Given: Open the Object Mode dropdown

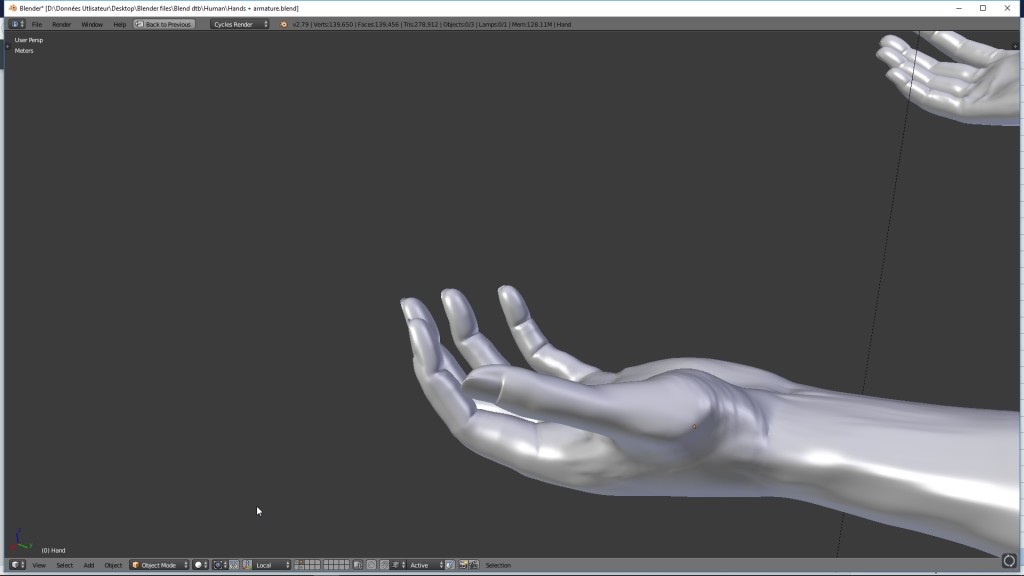Looking at the screenshot, I should 160,565.
